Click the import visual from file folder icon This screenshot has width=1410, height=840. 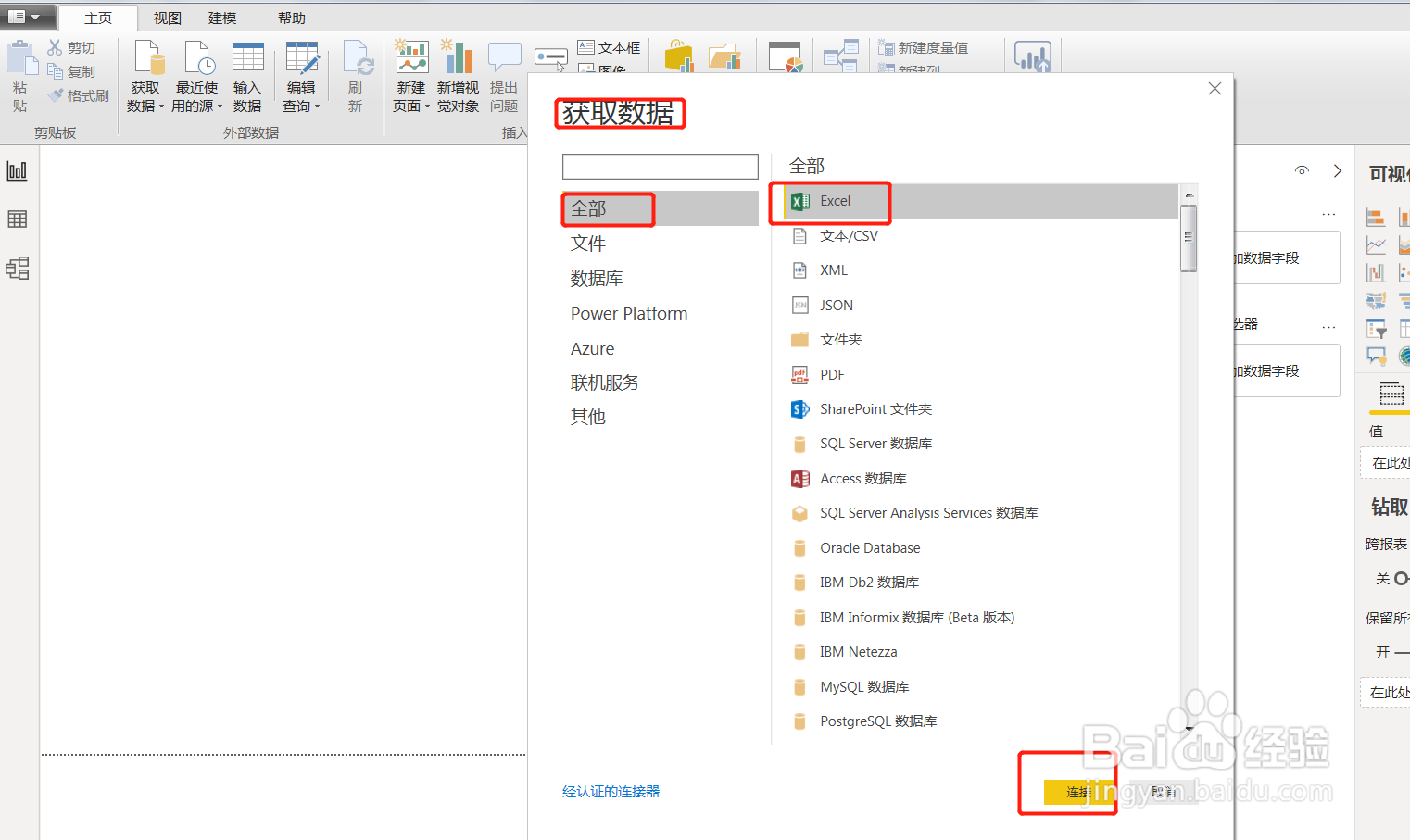pos(725,57)
